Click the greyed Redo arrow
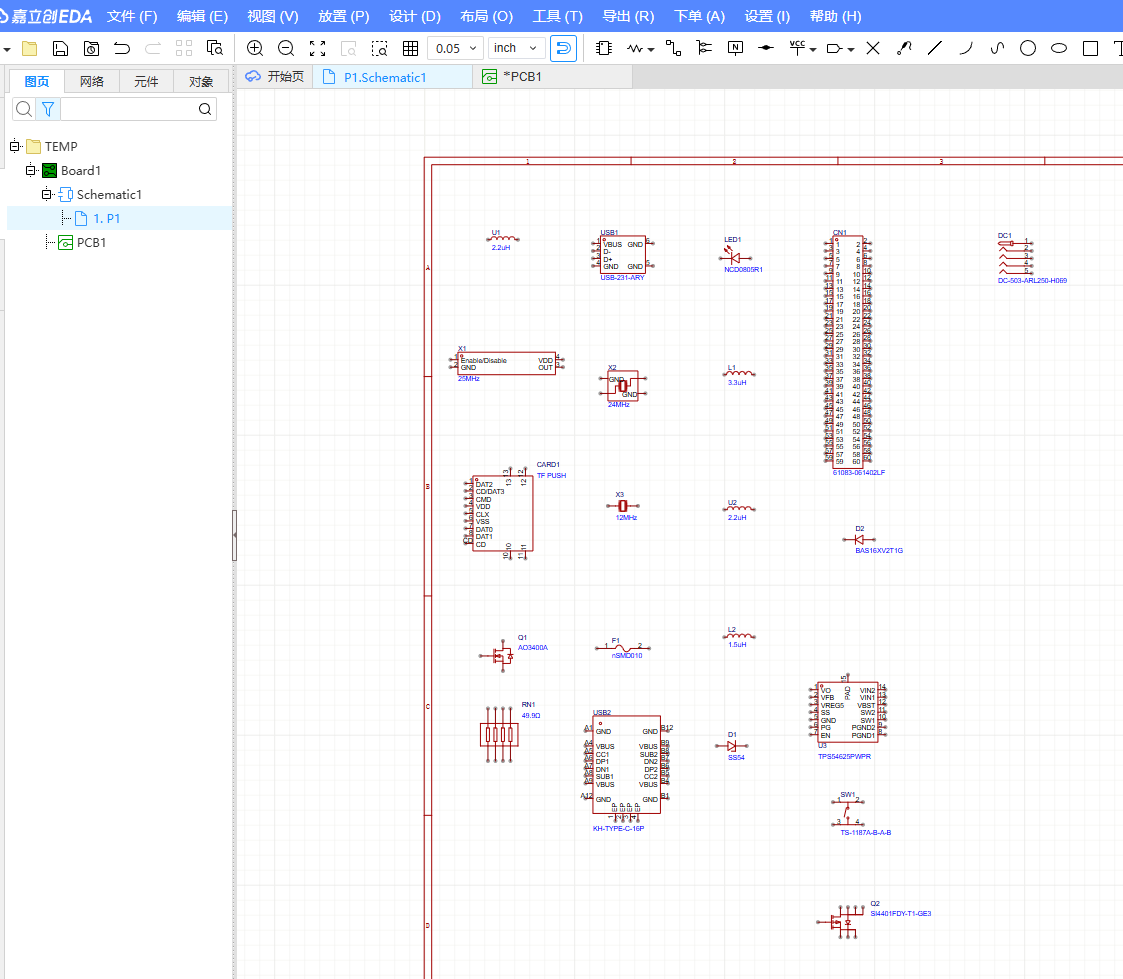The image size is (1123, 979). point(153,49)
